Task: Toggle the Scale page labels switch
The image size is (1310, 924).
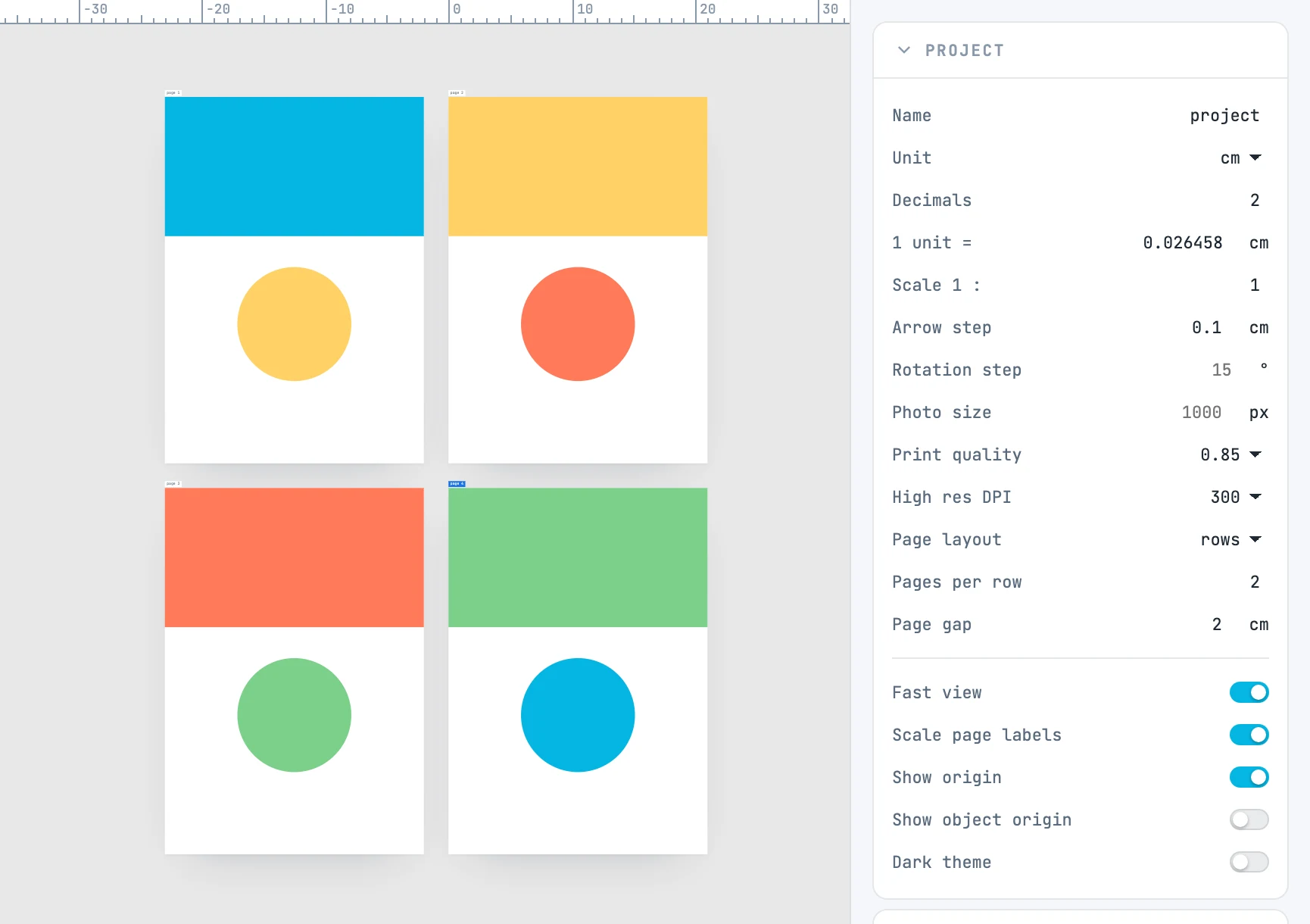Action: 1249,735
